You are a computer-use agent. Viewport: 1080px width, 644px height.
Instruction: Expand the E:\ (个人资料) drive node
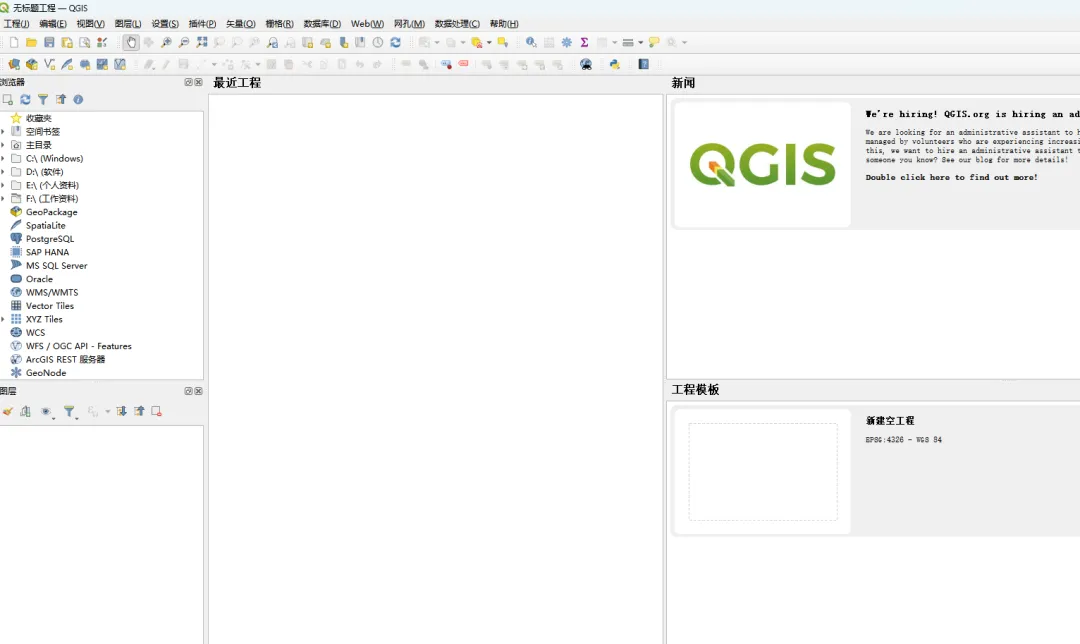[3, 185]
